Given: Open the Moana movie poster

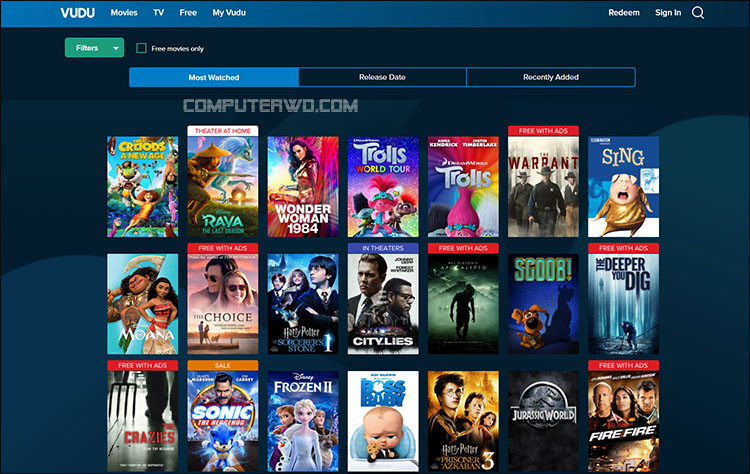Looking at the screenshot, I should coord(143,304).
